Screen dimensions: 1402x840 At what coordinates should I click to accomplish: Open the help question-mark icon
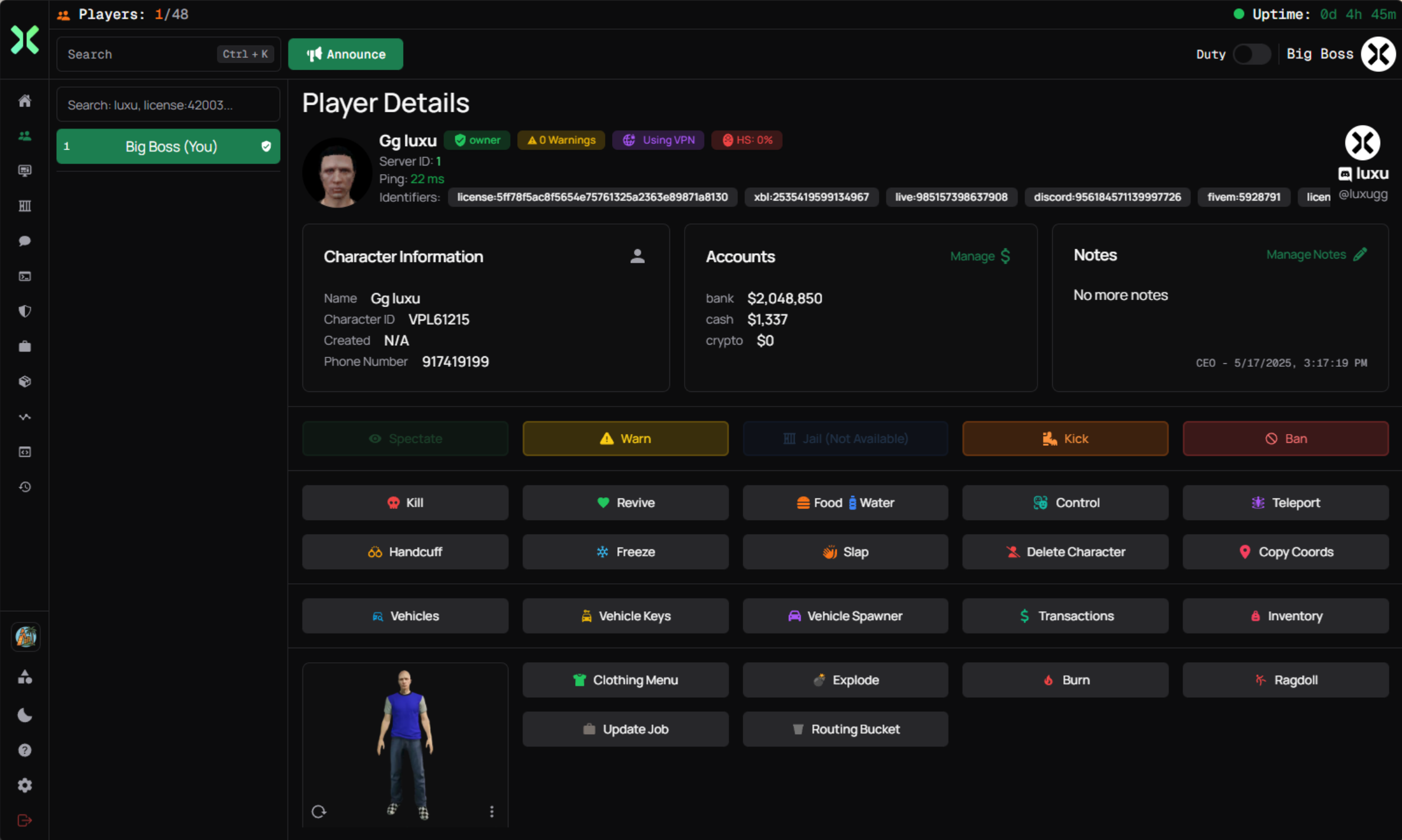tap(25, 750)
